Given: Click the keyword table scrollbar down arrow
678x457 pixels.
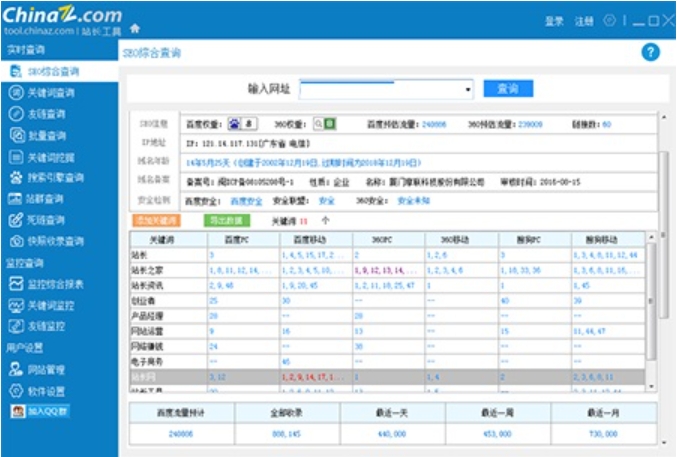Looking at the screenshot, I should (651, 387).
